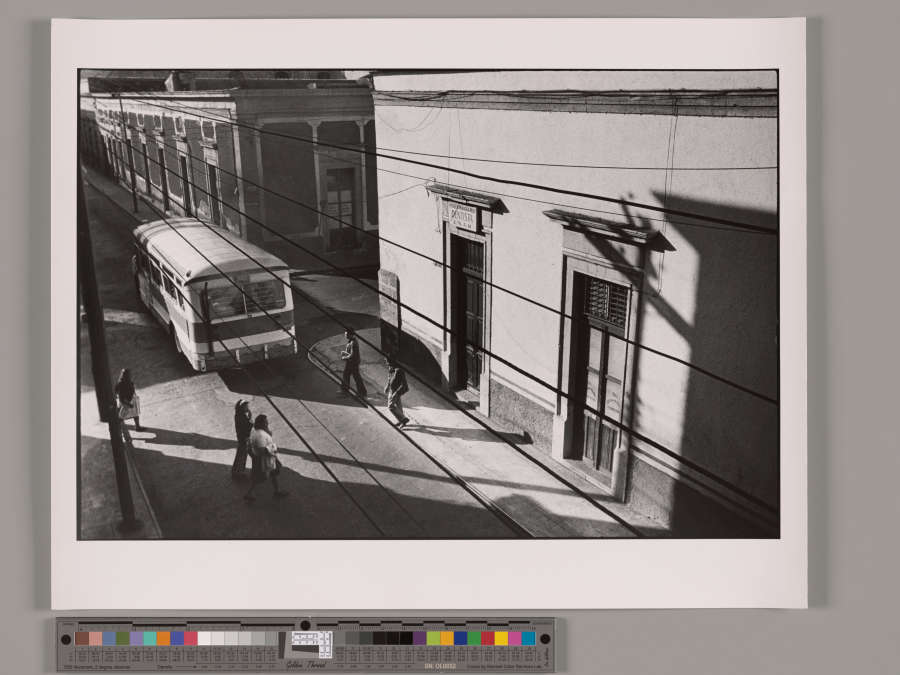Click the white swatch on the color chart
The image size is (900, 675).
(x=204, y=638)
